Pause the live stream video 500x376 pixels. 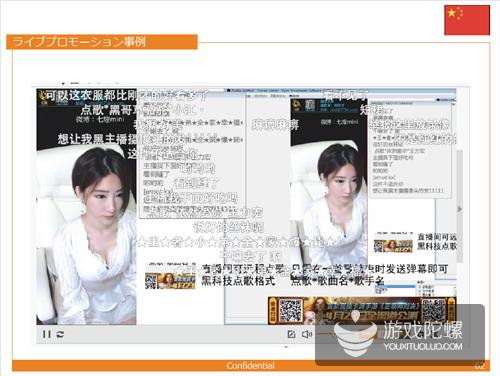46,334
